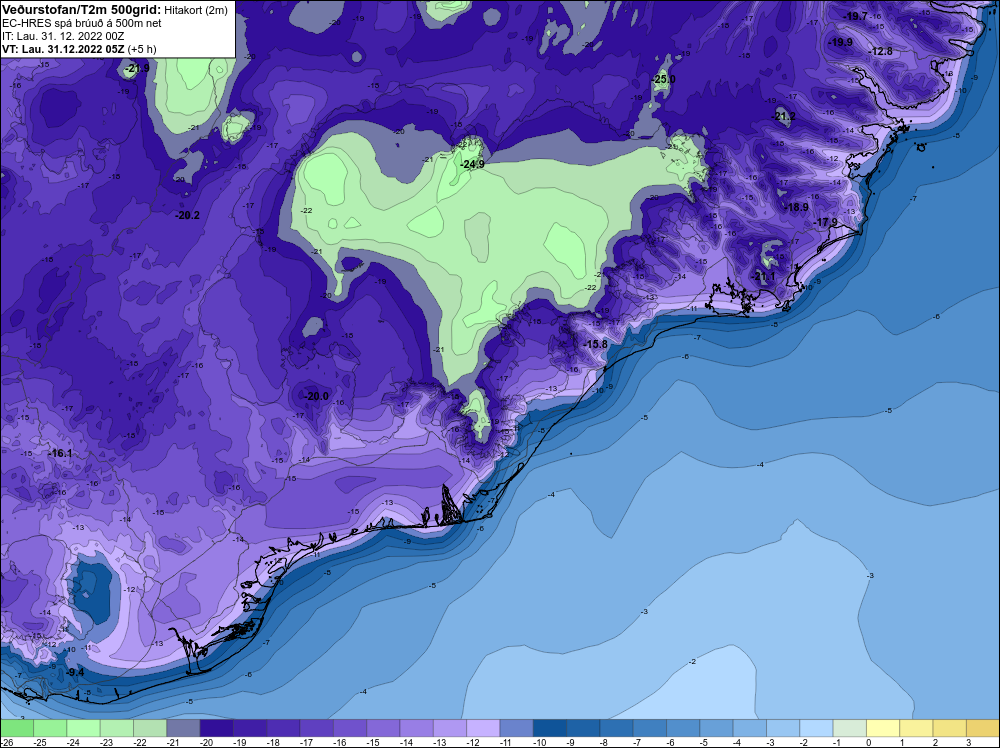Click the bold '-16.1' temperature reading
This screenshot has height=748, width=1000.
(61, 453)
